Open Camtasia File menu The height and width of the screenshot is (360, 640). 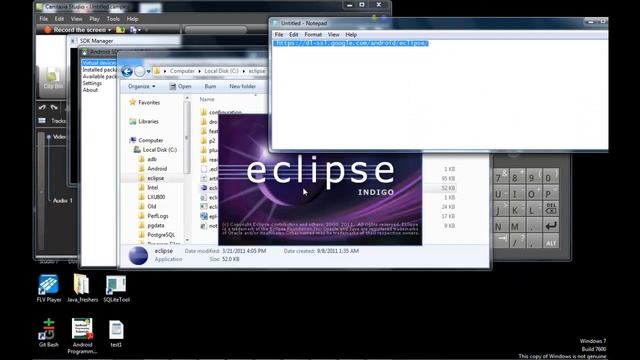(44, 19)
